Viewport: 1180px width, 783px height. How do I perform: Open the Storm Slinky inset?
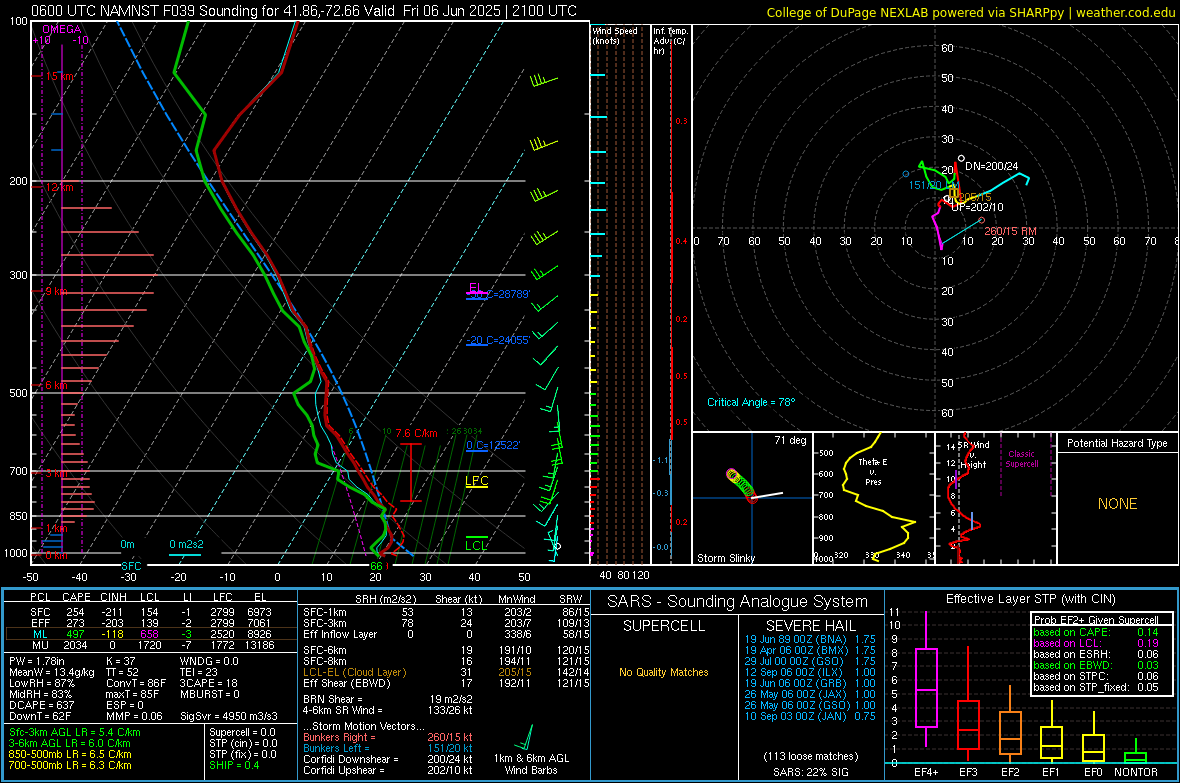[x=752, y=498]
